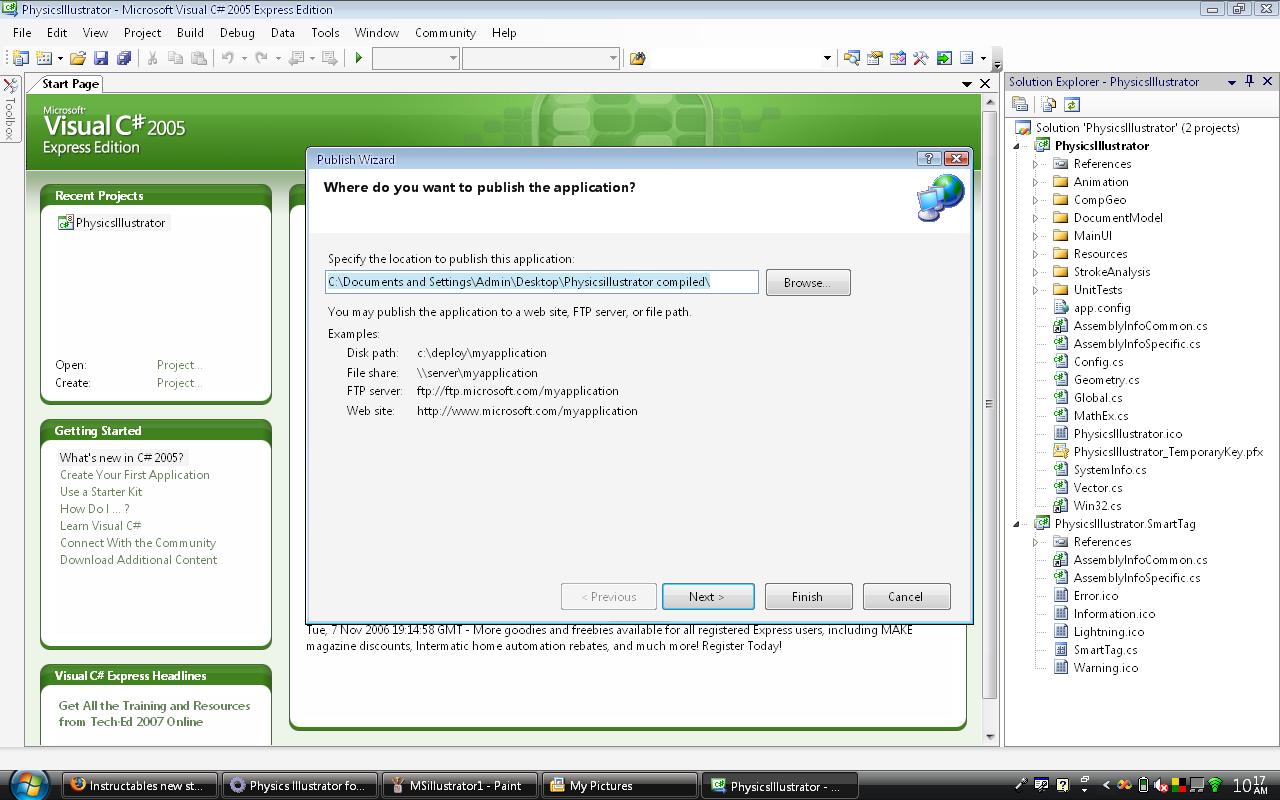The width and height of the screenshot is (1280, 800).
Task: Open the Properties Window toolbar icon
Action: tap(875, 58)
